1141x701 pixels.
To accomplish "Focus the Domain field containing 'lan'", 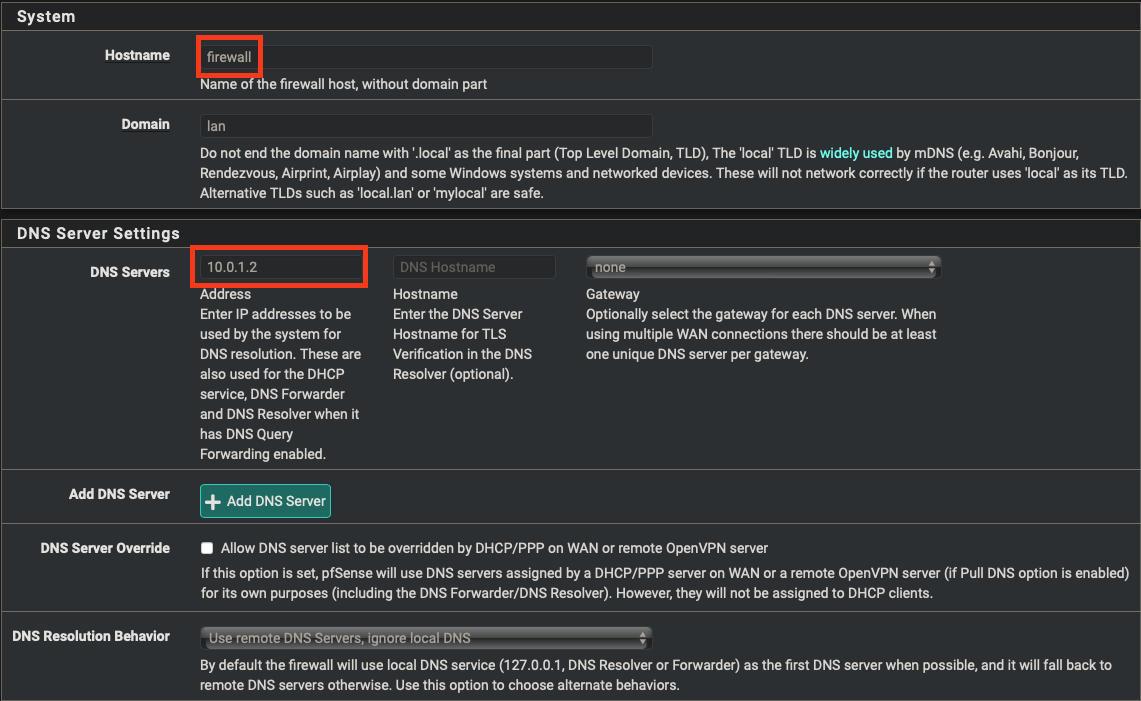I will [x=425, y=126].
